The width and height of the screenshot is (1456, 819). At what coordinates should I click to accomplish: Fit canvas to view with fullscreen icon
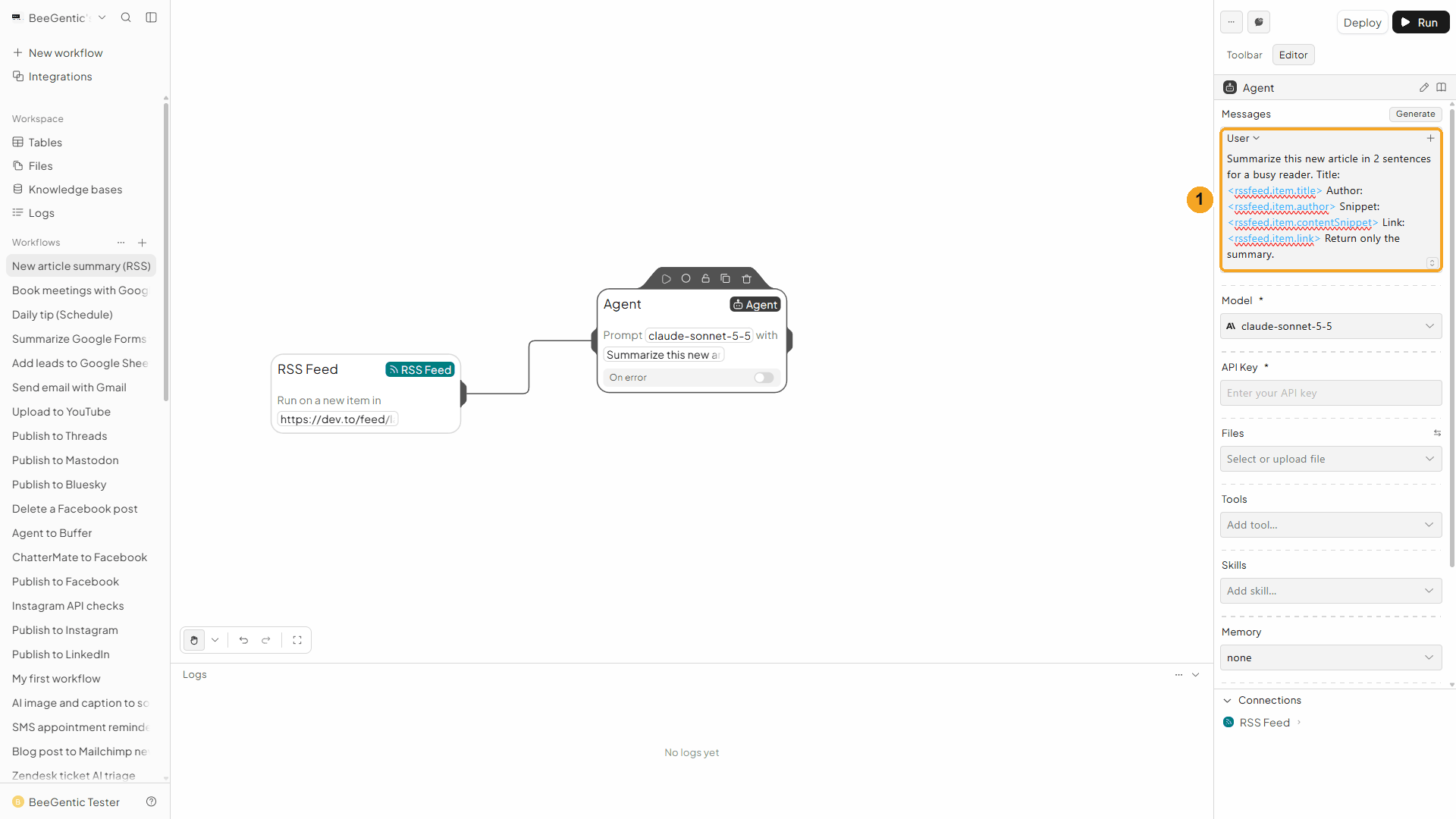(x=297, y=640)
